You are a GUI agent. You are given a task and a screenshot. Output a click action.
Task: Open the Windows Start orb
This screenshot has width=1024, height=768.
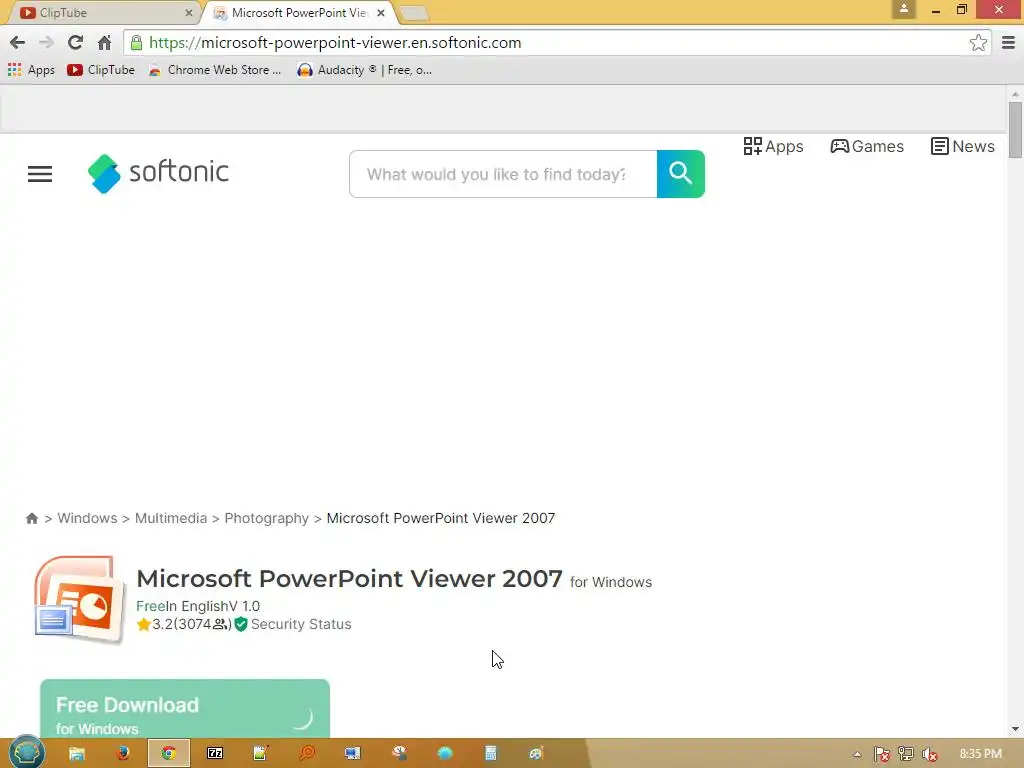[27, 753]
